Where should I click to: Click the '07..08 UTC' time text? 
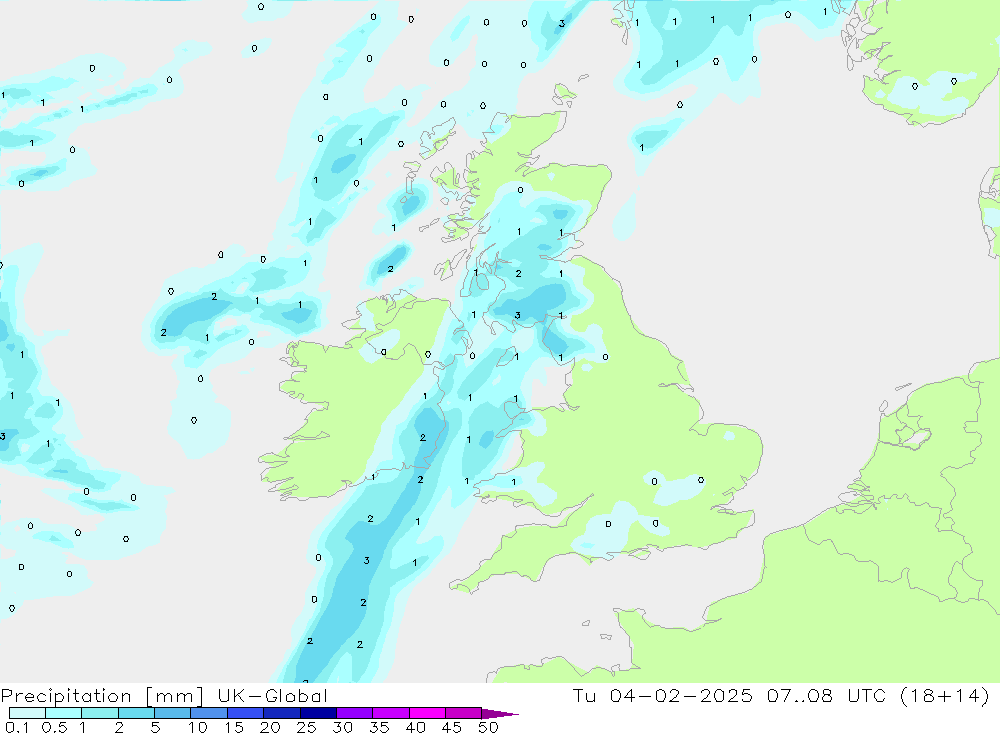(827, 695)
